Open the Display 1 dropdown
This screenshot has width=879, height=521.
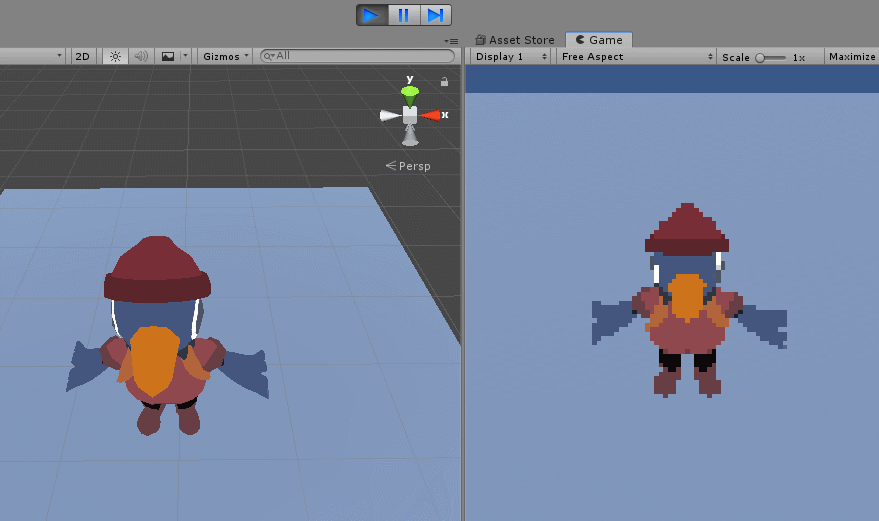coord(510,57)
